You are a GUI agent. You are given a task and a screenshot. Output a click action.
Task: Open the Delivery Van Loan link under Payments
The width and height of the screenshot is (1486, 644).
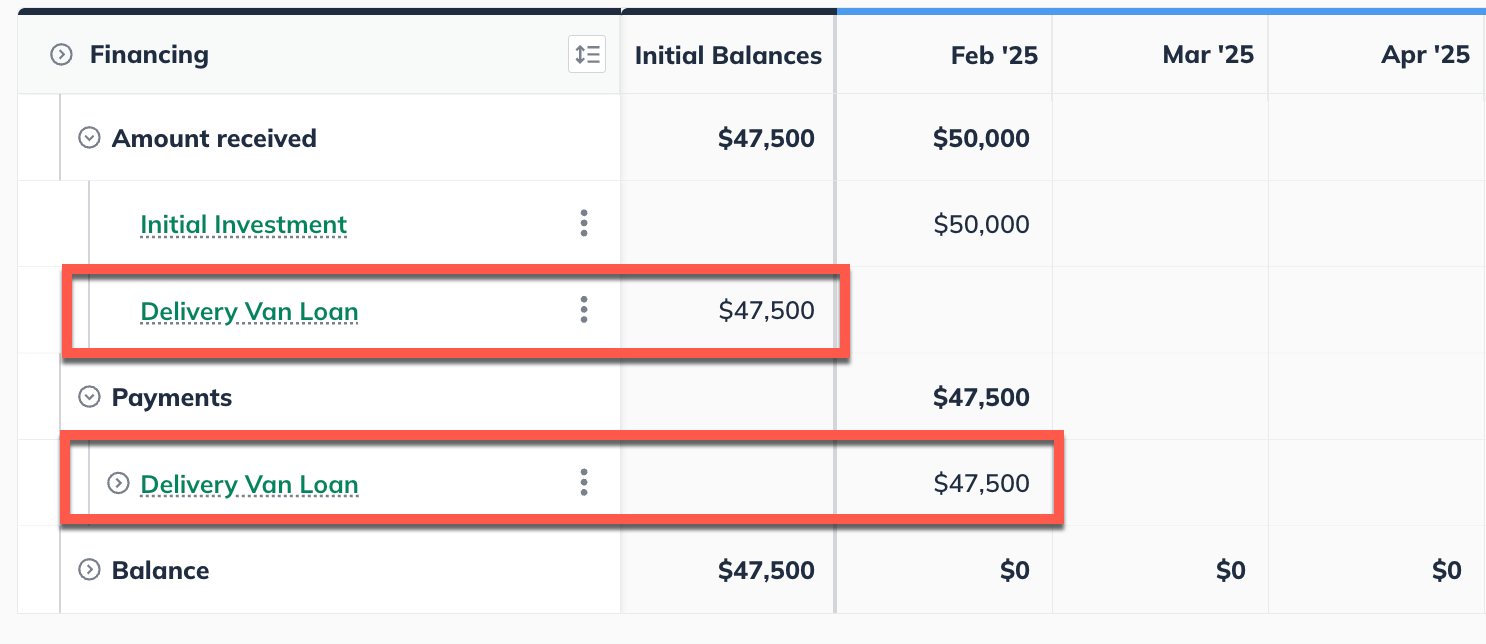point(249,484)
